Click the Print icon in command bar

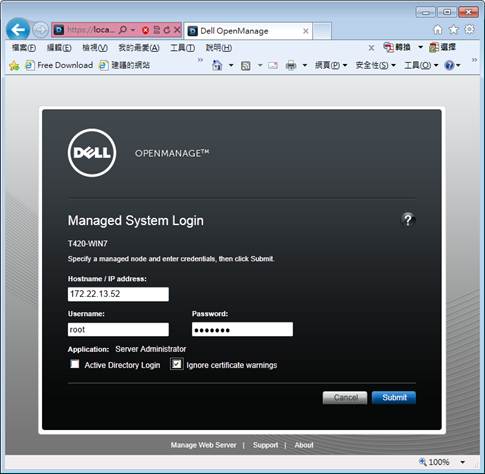(x=291, y=65)
